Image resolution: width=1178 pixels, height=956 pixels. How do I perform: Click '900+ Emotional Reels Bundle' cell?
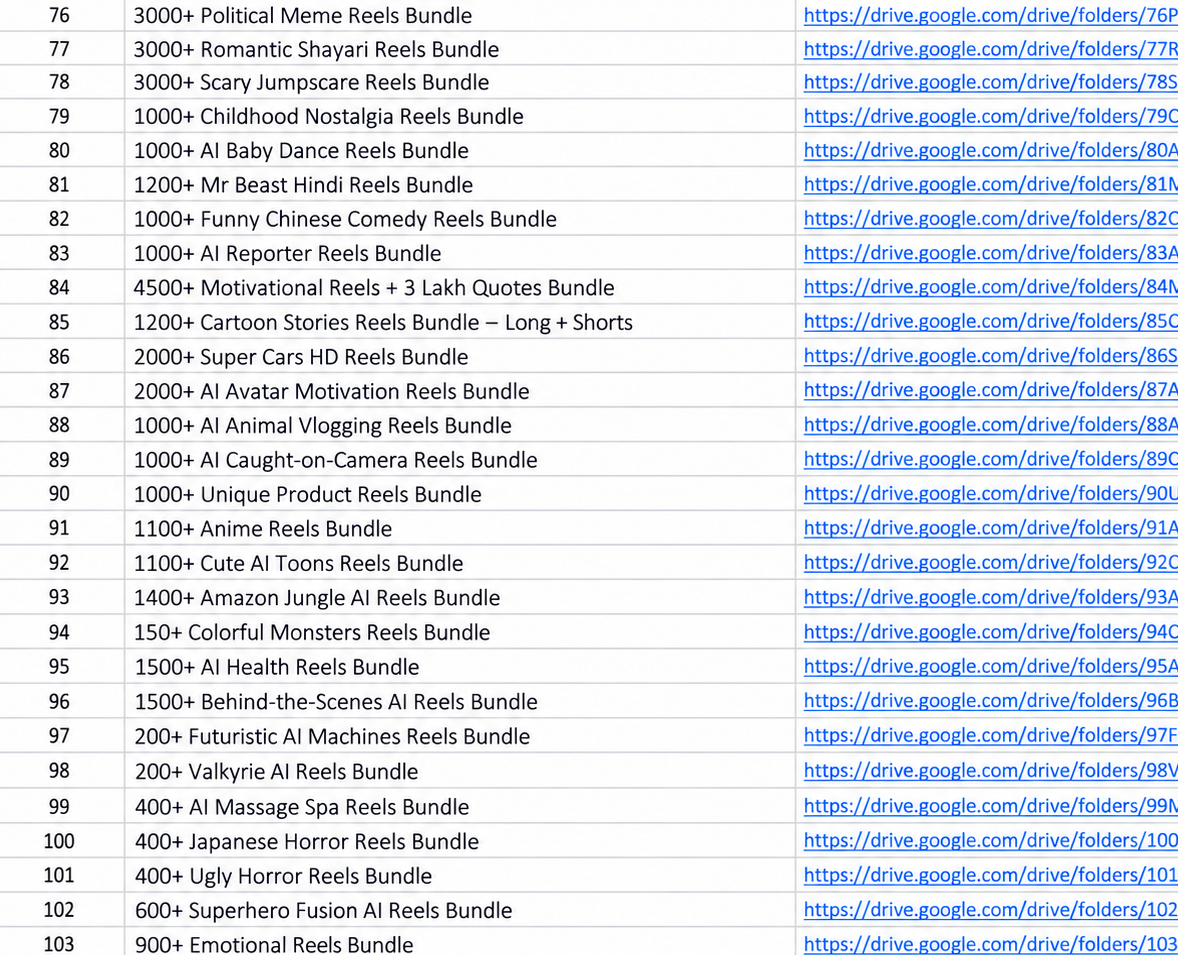click(460, 942)
